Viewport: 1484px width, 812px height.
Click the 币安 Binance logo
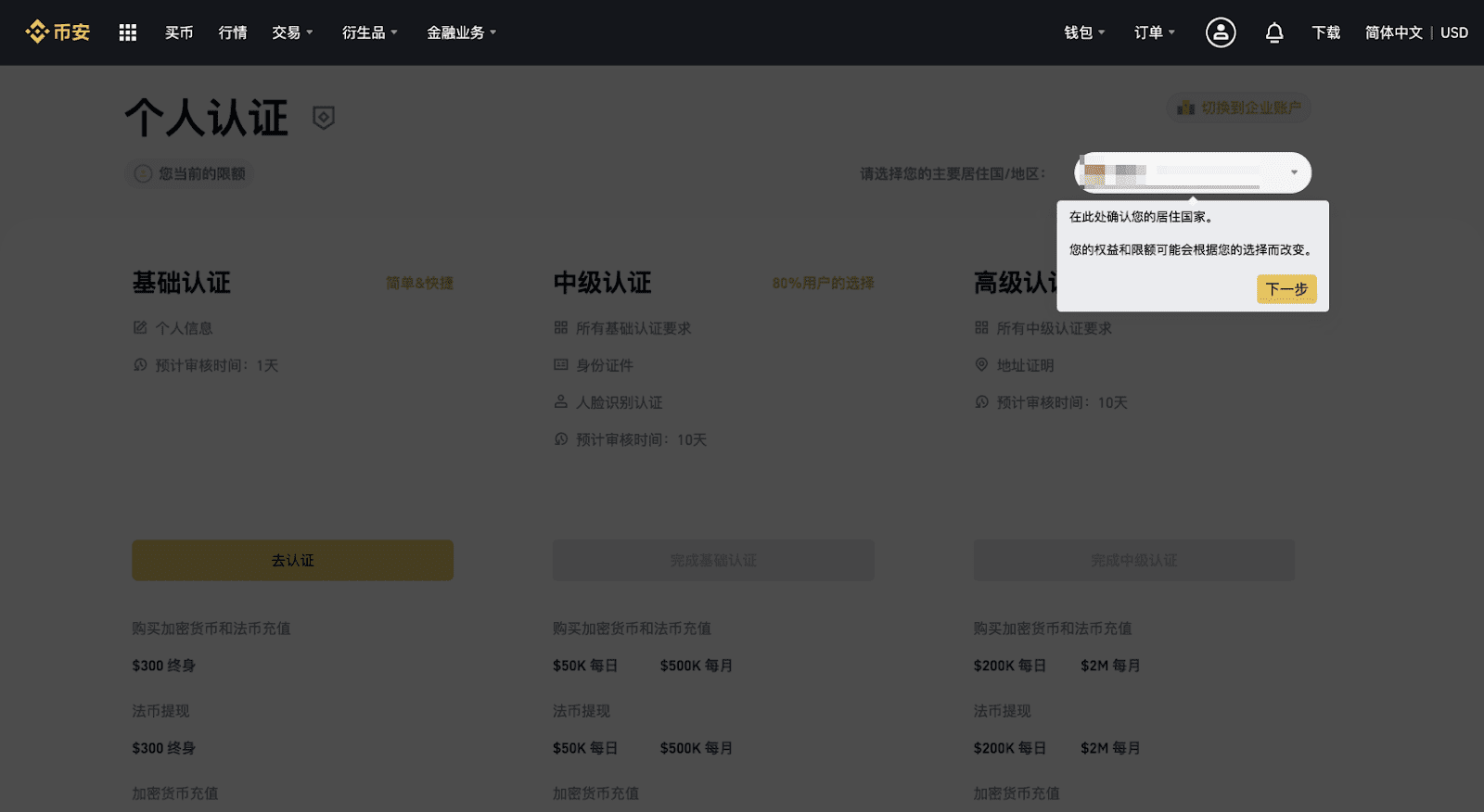coord(58,32)
